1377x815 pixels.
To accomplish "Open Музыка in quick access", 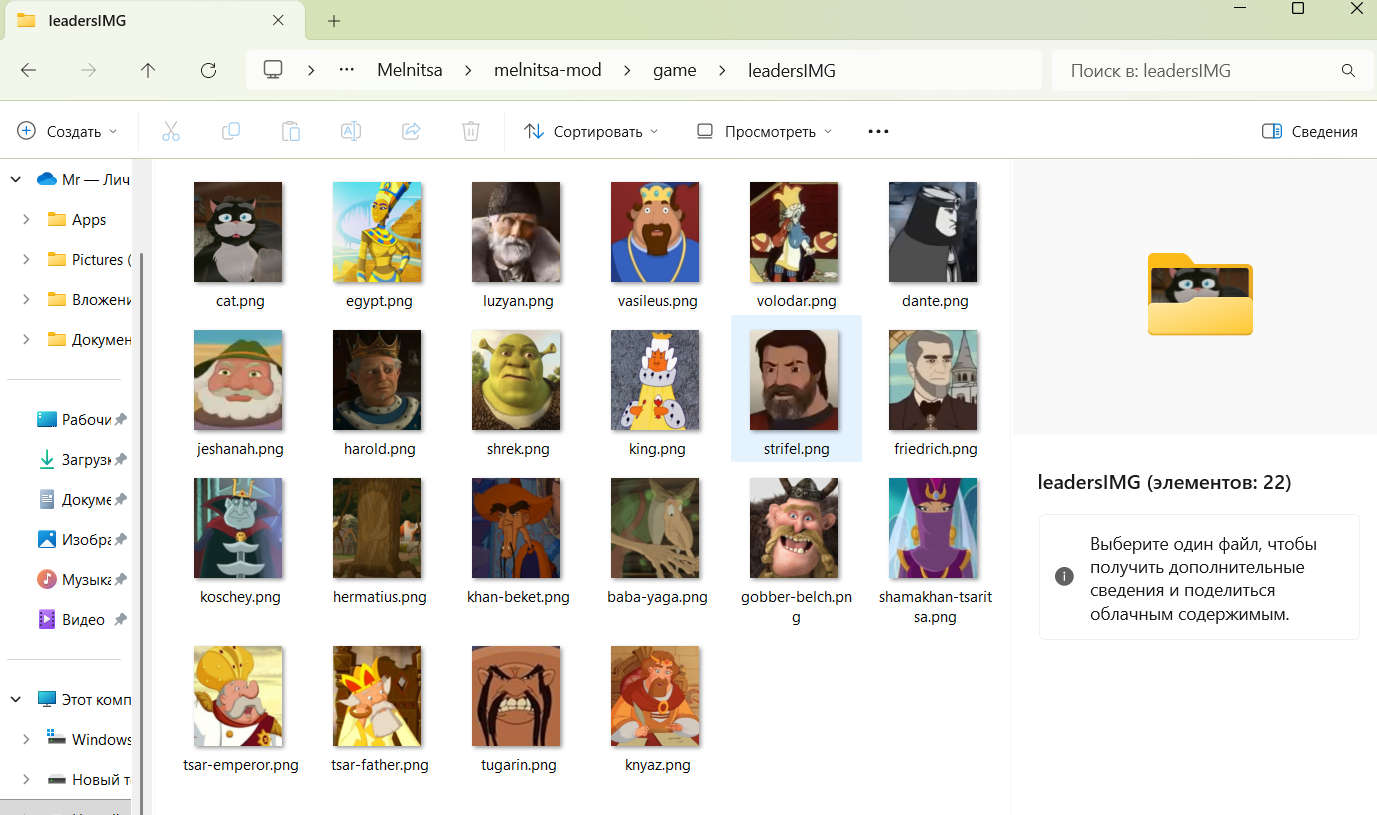I will 80,580.
